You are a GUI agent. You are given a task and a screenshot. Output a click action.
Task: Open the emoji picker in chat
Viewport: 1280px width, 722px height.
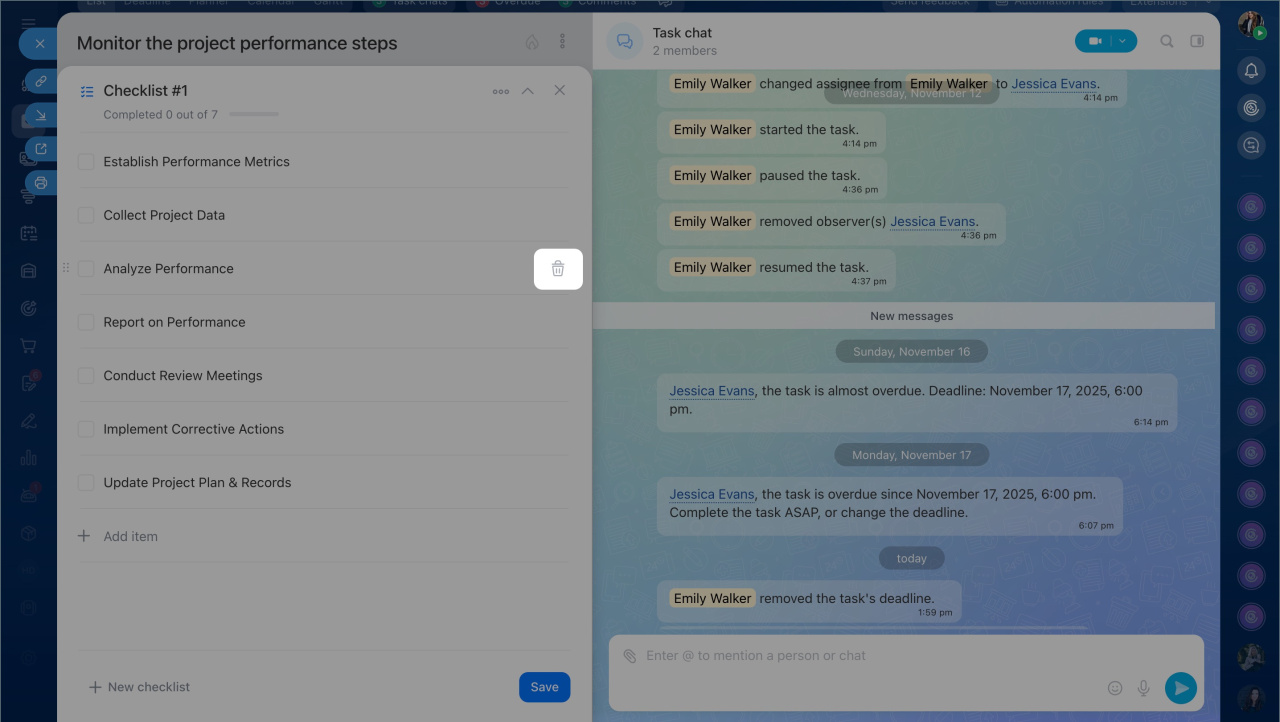pyautogui.click(x=1115, y=688)
